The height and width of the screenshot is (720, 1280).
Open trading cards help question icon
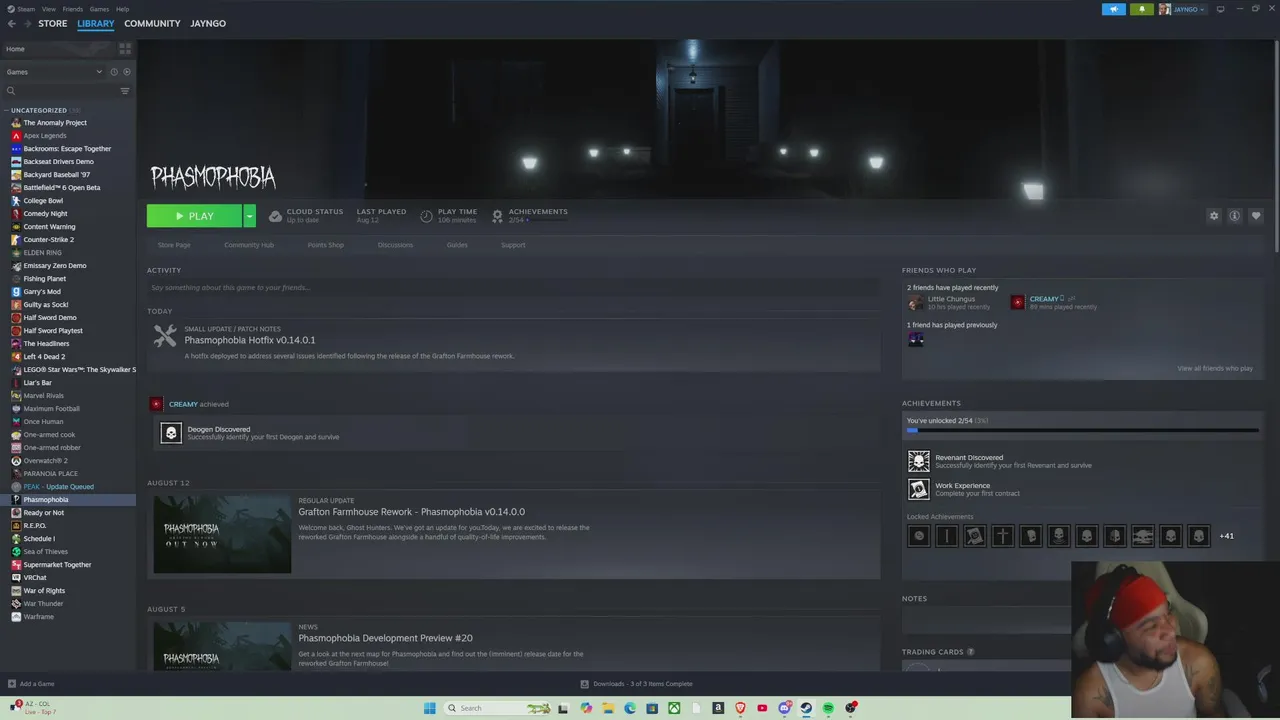point(970,652)
